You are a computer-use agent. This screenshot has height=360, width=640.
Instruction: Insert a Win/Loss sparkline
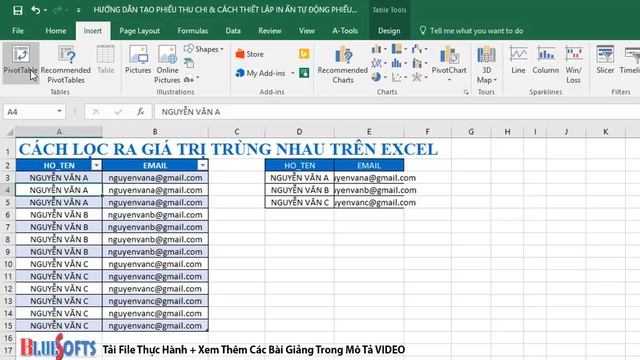click(573, 64)
